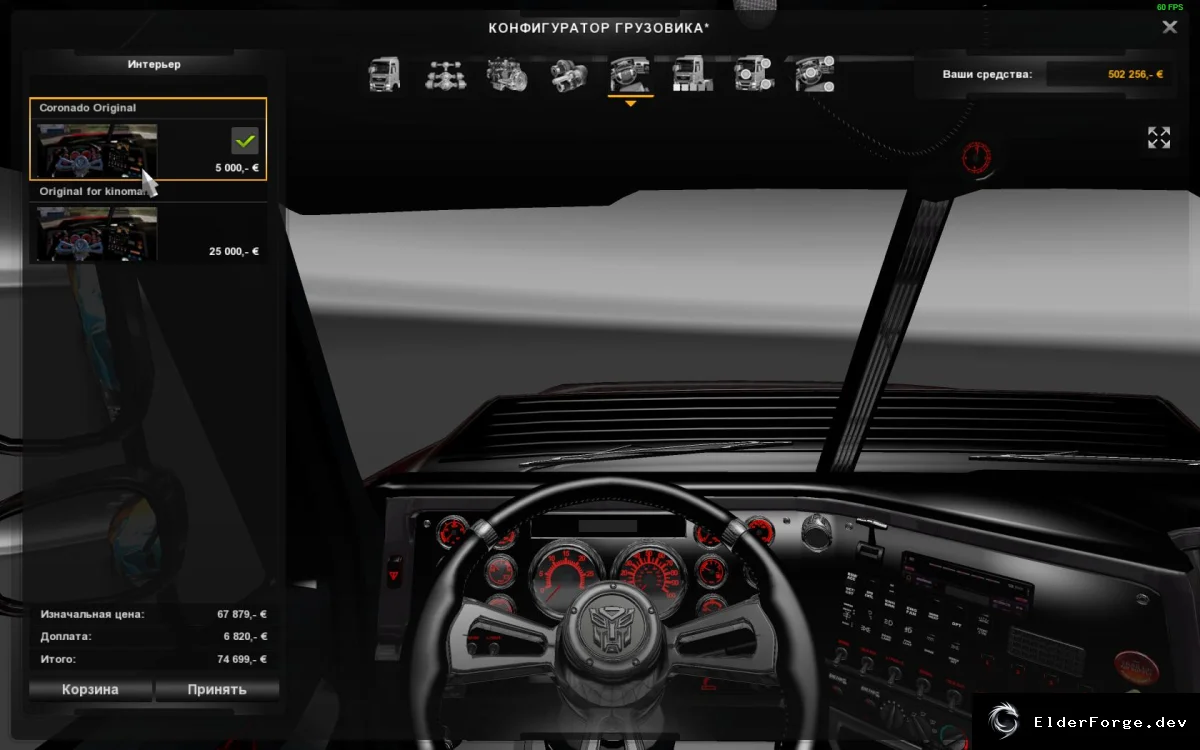
Task: Click the Корзина button
Action: point(90,689)
